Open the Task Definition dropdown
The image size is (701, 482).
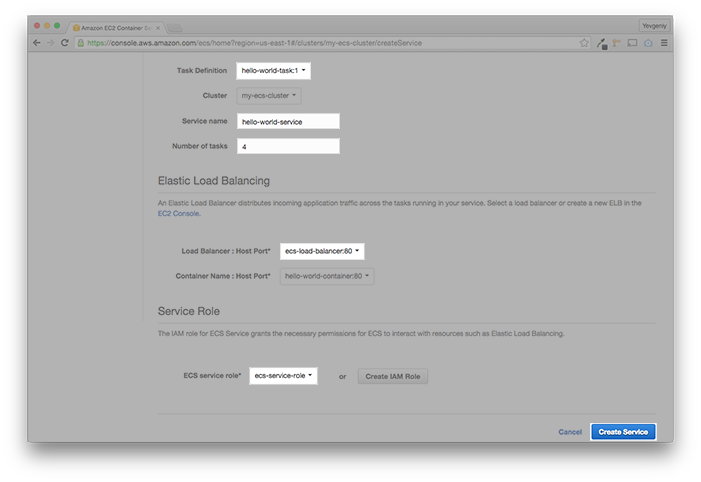273,71
